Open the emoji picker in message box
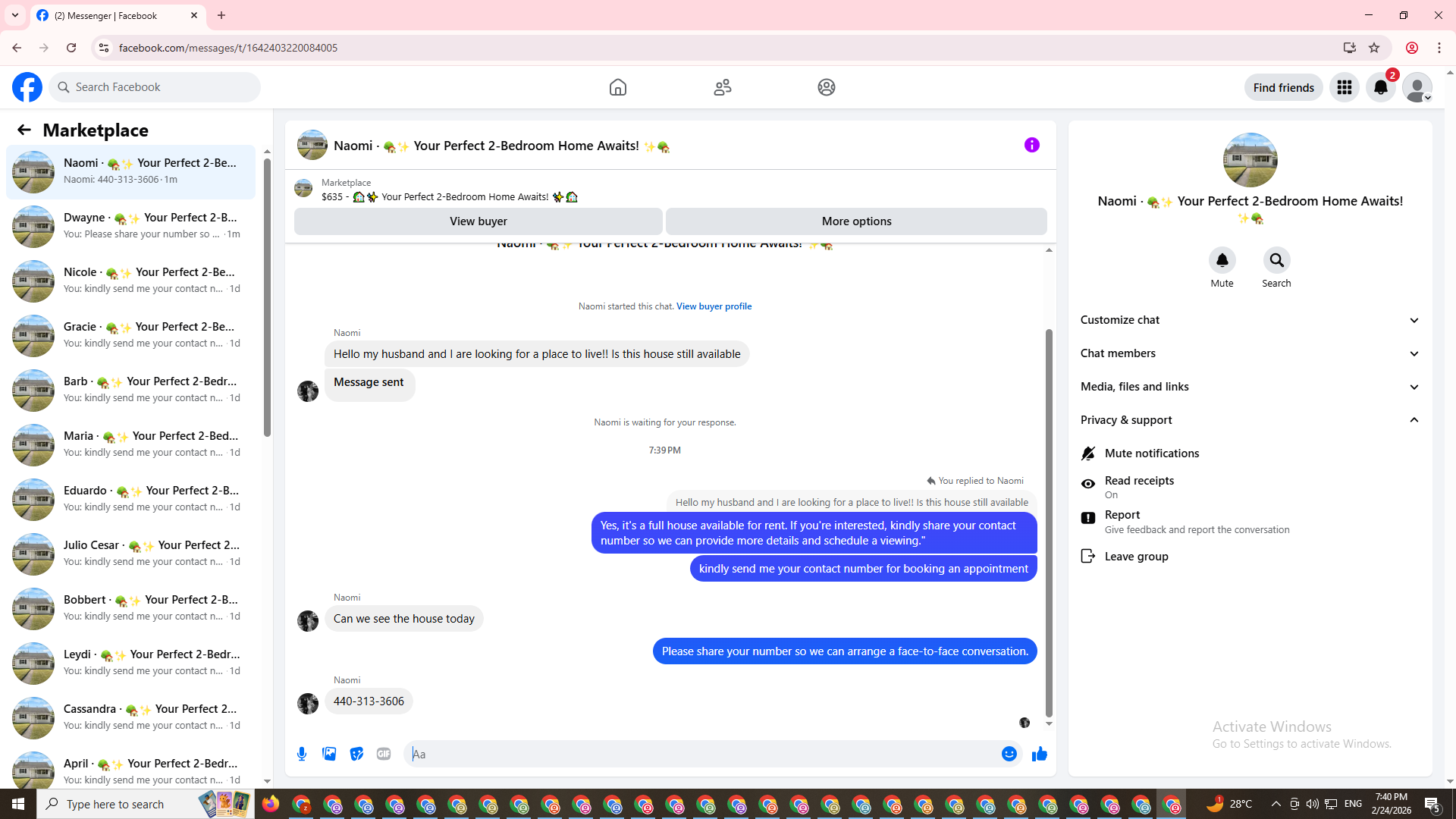The height and width of the screenshot is (819, 1456). point(1009,754)
